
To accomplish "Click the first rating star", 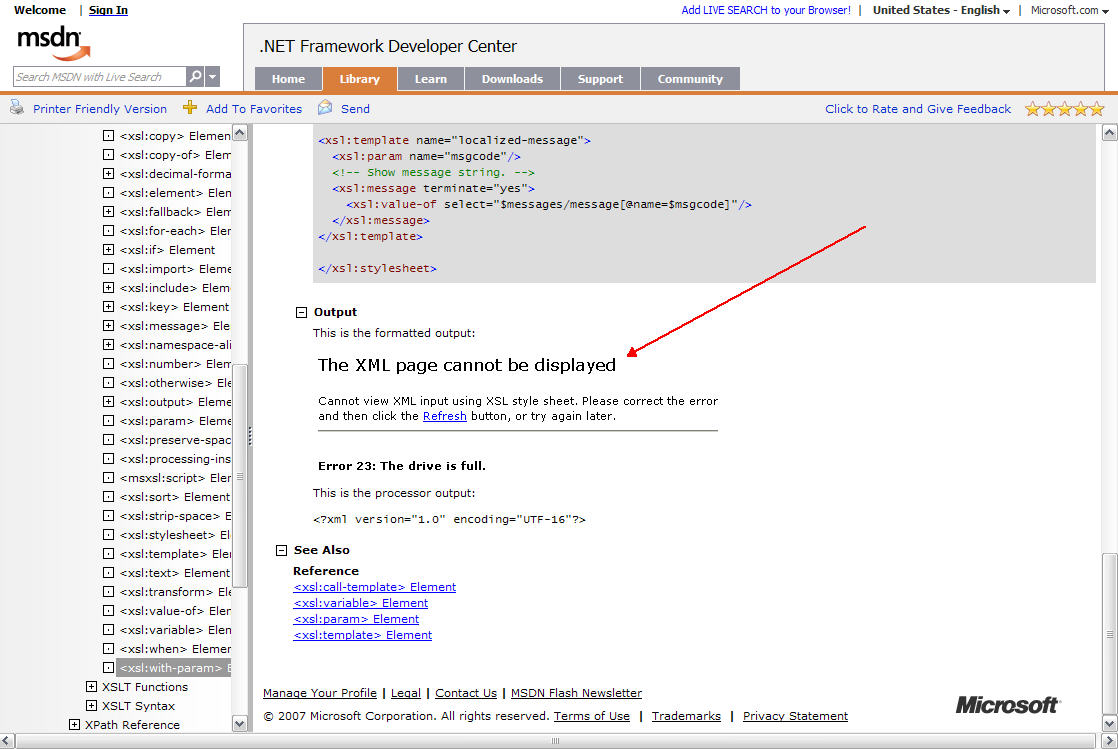I will point(1033,108).
